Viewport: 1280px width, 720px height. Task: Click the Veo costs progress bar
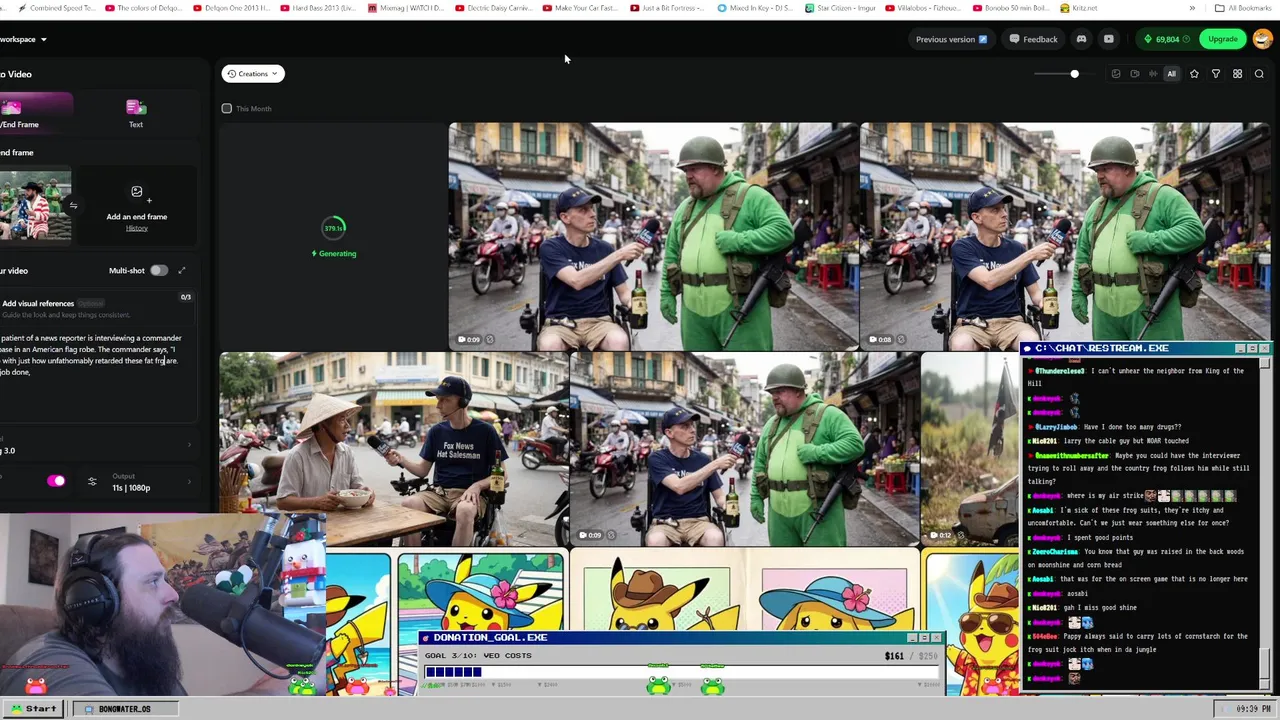pos(680,672)
